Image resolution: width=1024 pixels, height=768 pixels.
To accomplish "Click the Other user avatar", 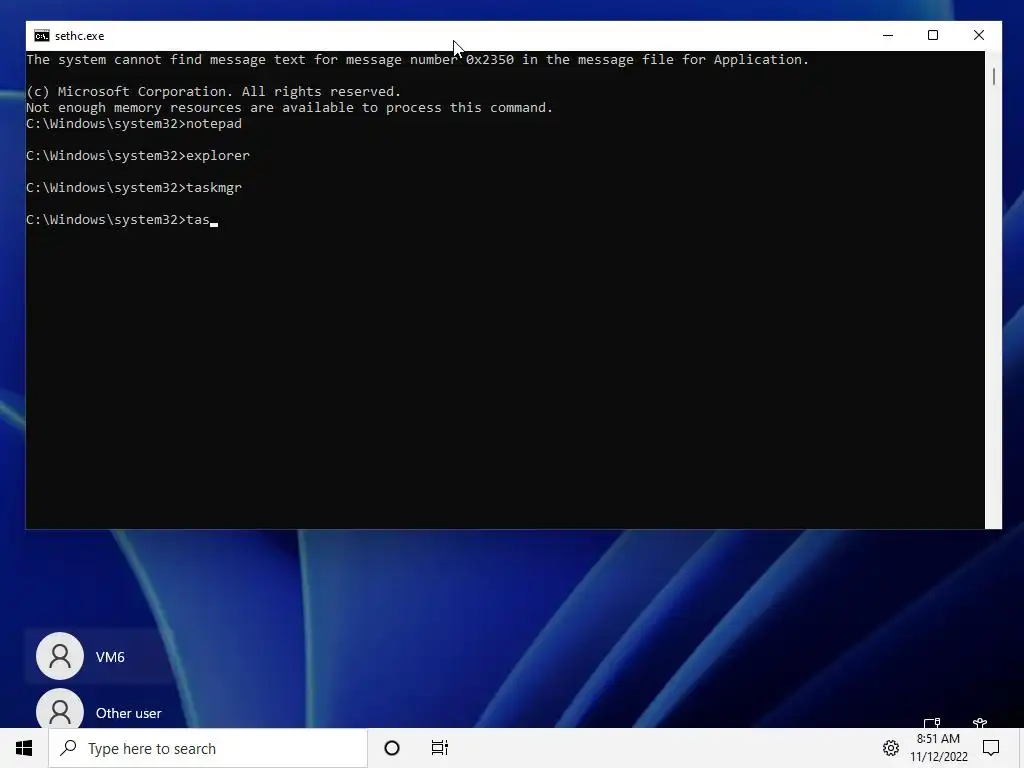I will pyautogui.click(x=60, y=710).
